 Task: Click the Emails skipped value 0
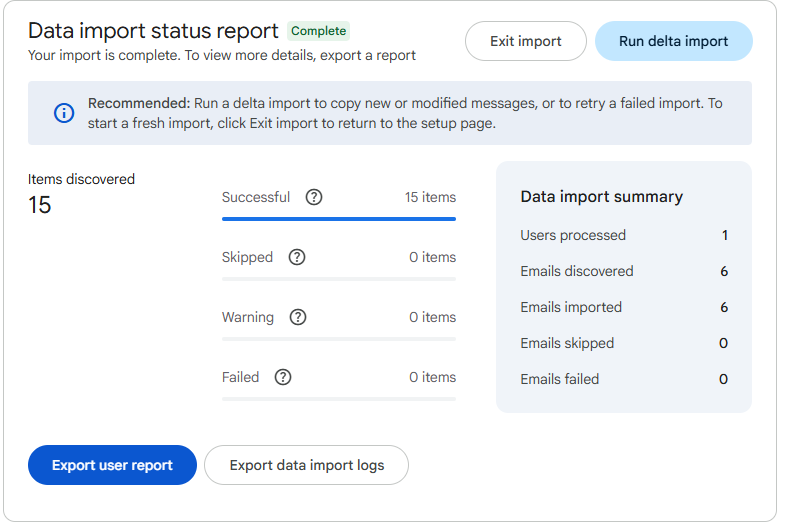click(724, 343)
